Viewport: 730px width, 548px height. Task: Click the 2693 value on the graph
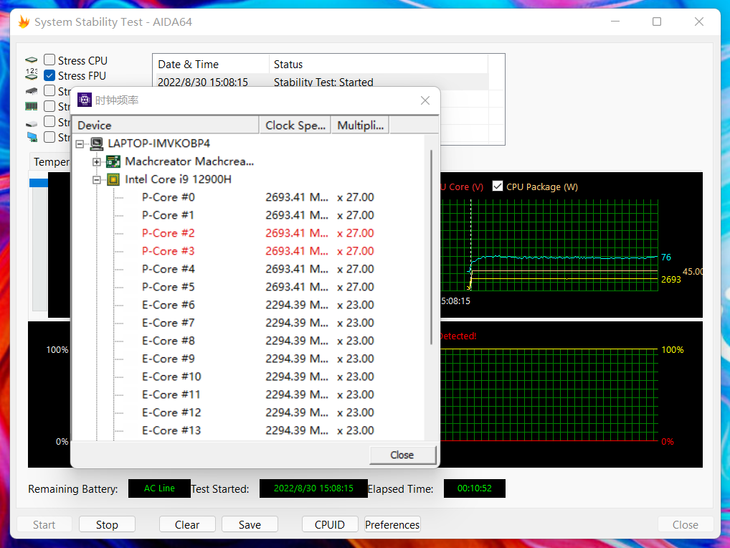671,279
